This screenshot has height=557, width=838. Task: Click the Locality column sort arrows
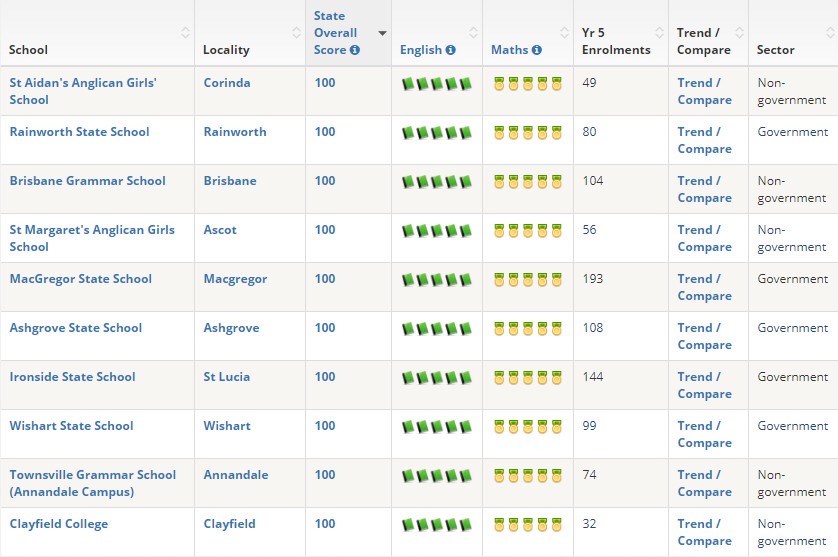(x=296, y=33)
